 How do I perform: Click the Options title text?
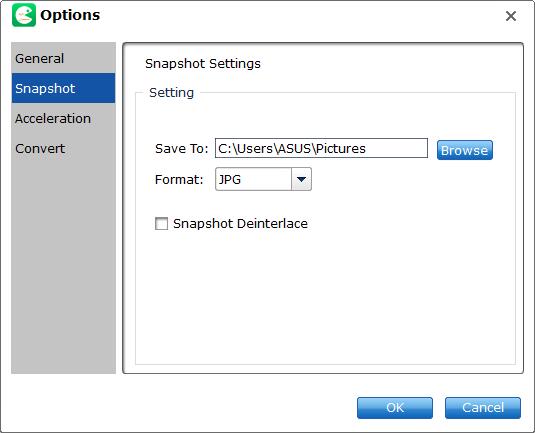coord(70,15)
